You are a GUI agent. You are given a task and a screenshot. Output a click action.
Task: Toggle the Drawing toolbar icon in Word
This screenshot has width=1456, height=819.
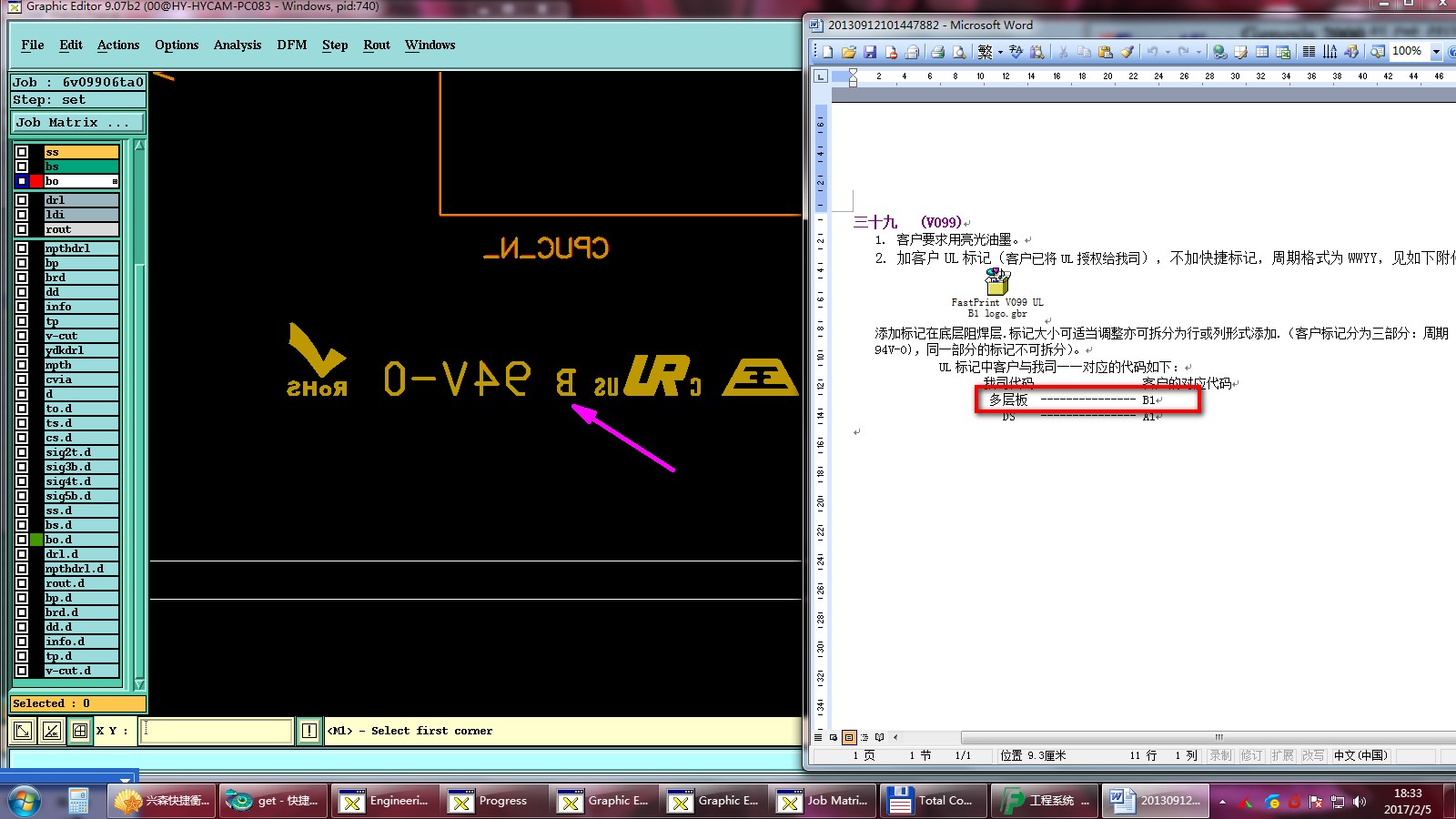pos(1351,52)
